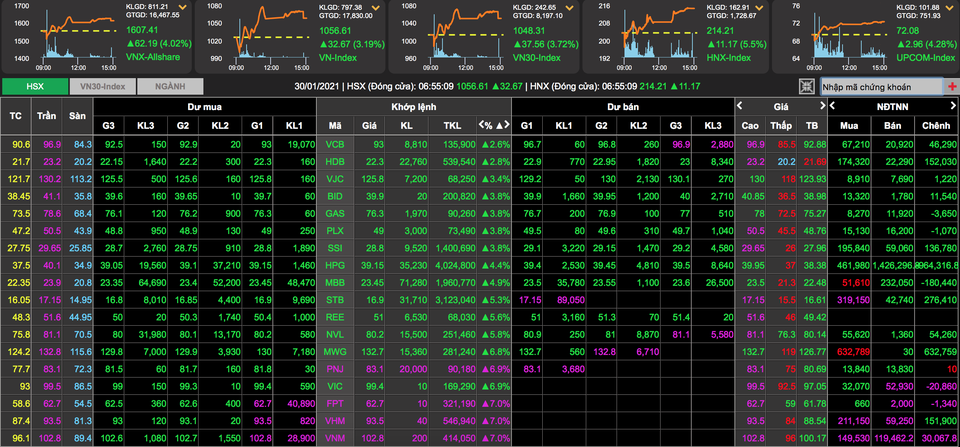The height and width of the screenshot is (447, 960).
Task: Open stock symbol MWG
Action: tap(334, 352)
